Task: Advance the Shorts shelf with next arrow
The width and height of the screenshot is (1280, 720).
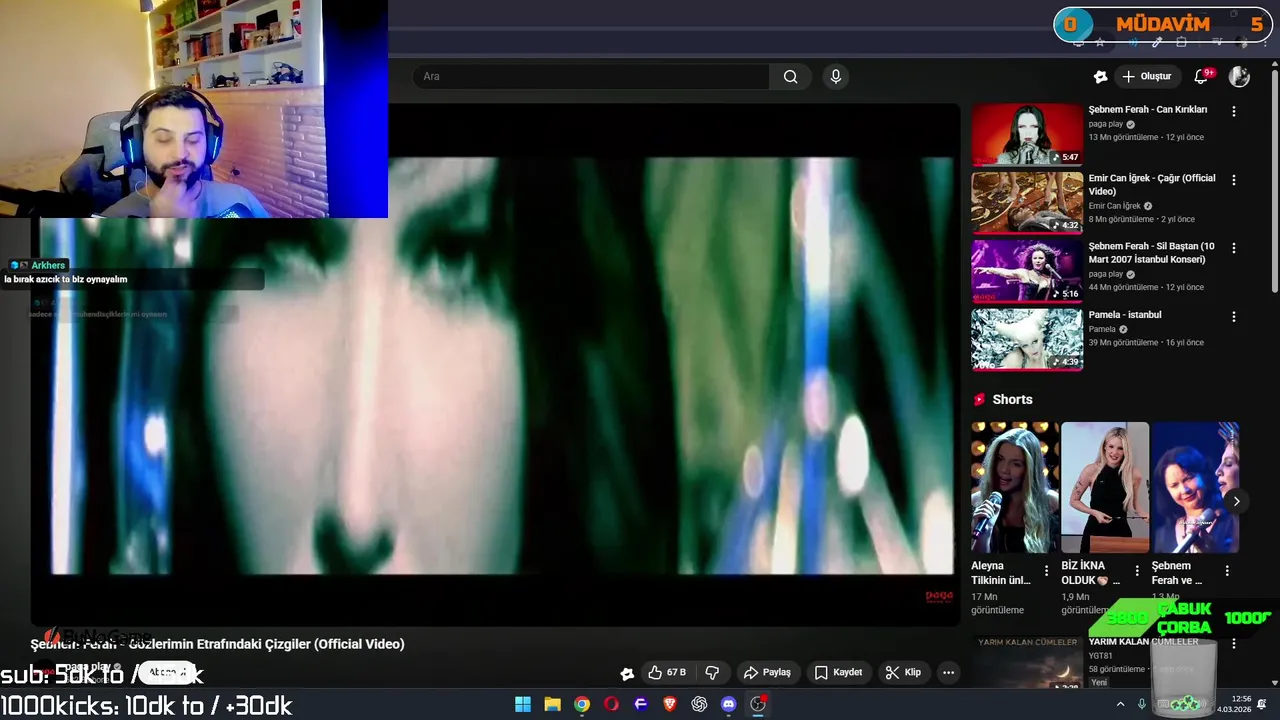Action: [1236, 502]
